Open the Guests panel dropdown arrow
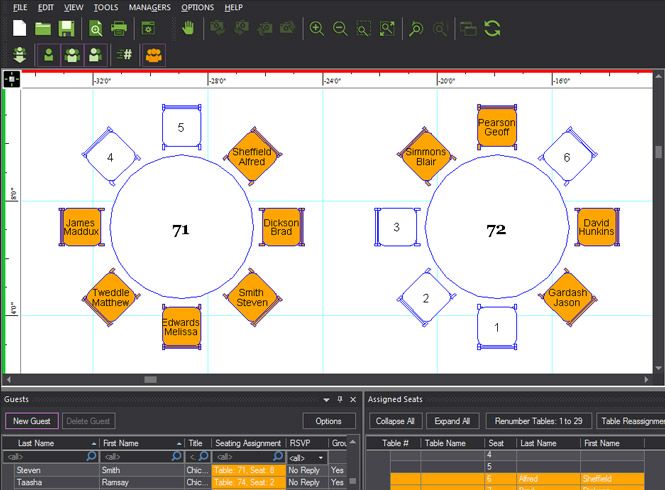665x490 pixels. click(x=326, y=400)
